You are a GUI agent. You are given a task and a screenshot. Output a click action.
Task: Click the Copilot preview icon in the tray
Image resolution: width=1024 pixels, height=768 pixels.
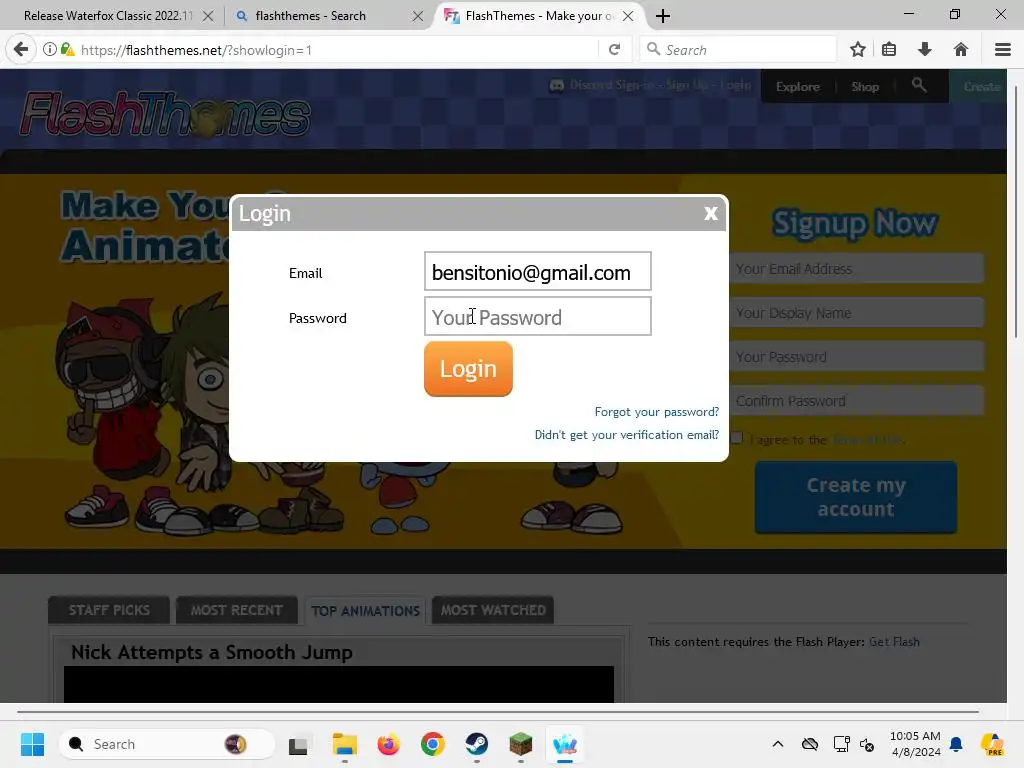pyautogui.click(x=992, y=744)
